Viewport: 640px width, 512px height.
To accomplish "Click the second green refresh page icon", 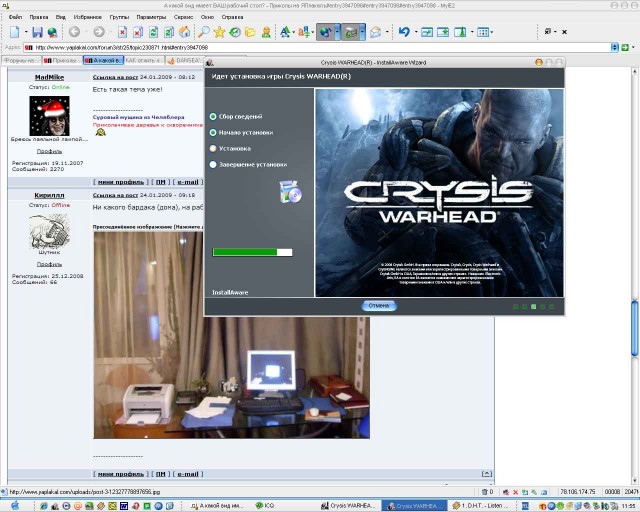I will [169, 32].
